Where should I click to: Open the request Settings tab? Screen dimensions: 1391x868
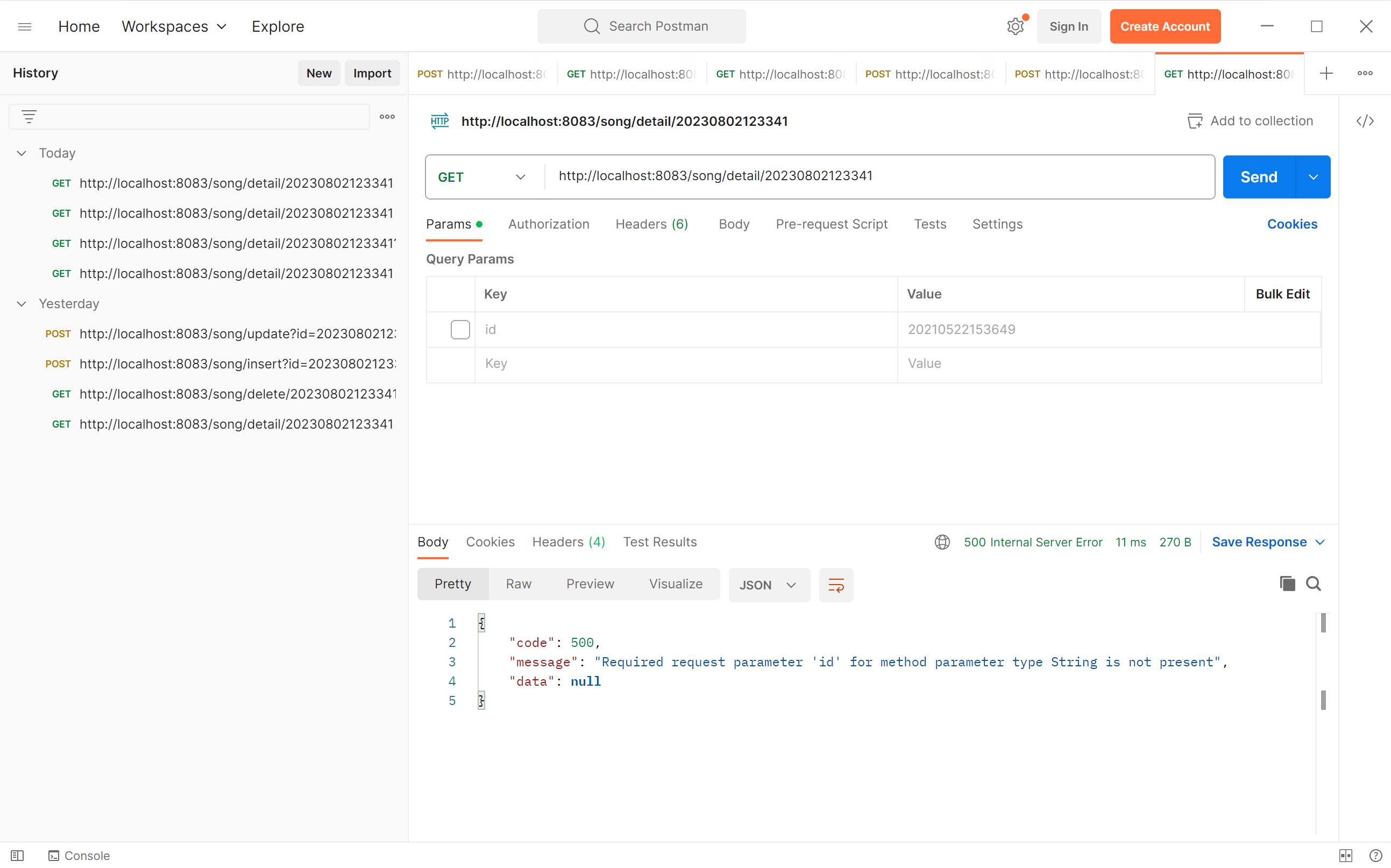997,224
